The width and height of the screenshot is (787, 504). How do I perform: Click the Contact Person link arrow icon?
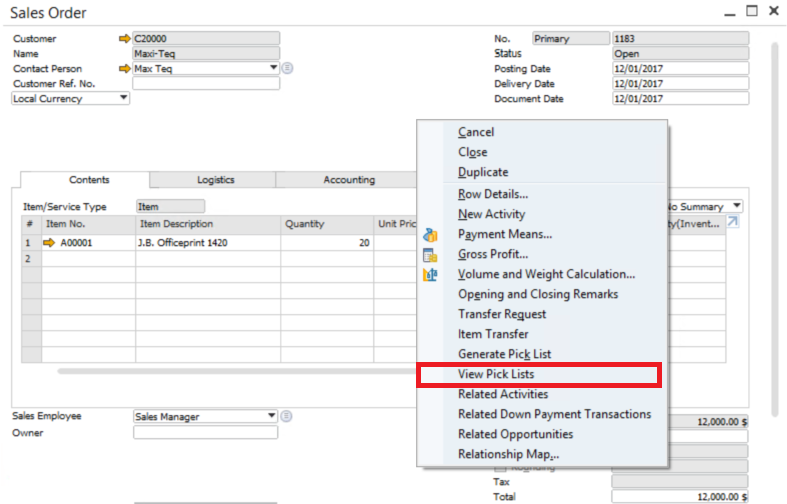coord(125,69)
